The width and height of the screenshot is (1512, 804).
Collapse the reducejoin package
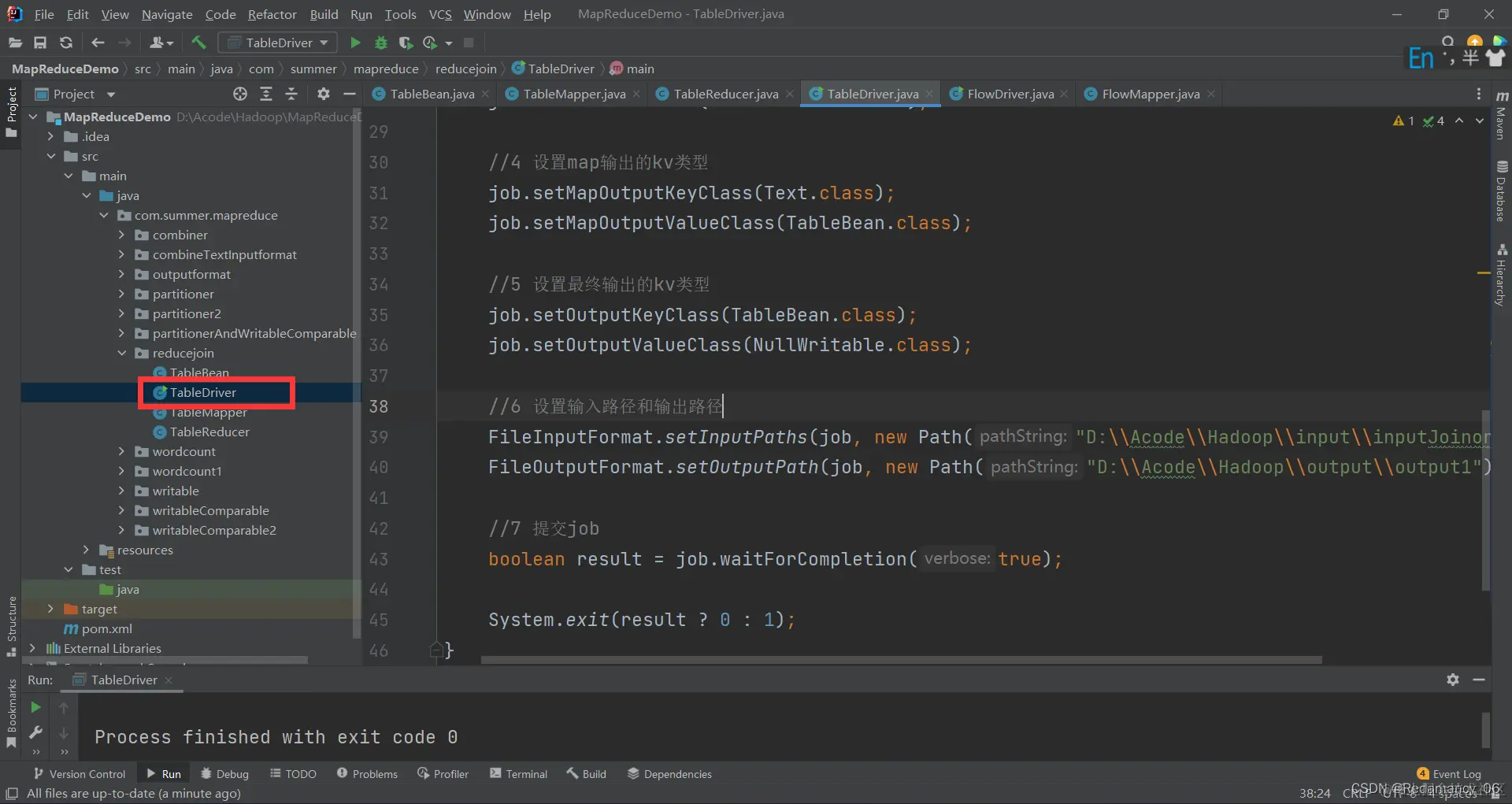[122, 353]
